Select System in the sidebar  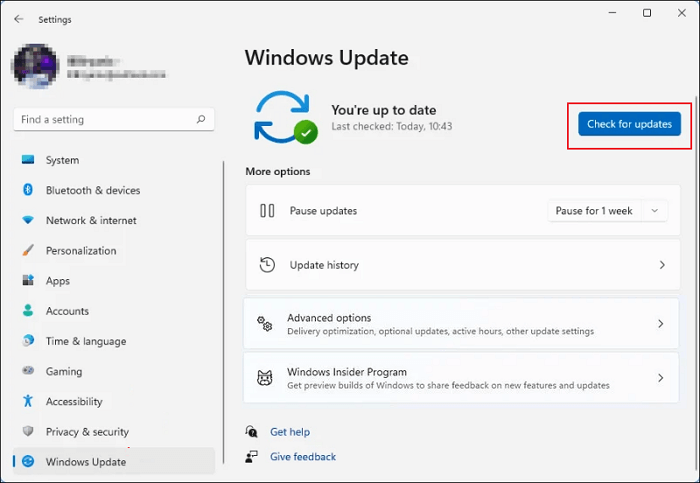coord(62,160)
